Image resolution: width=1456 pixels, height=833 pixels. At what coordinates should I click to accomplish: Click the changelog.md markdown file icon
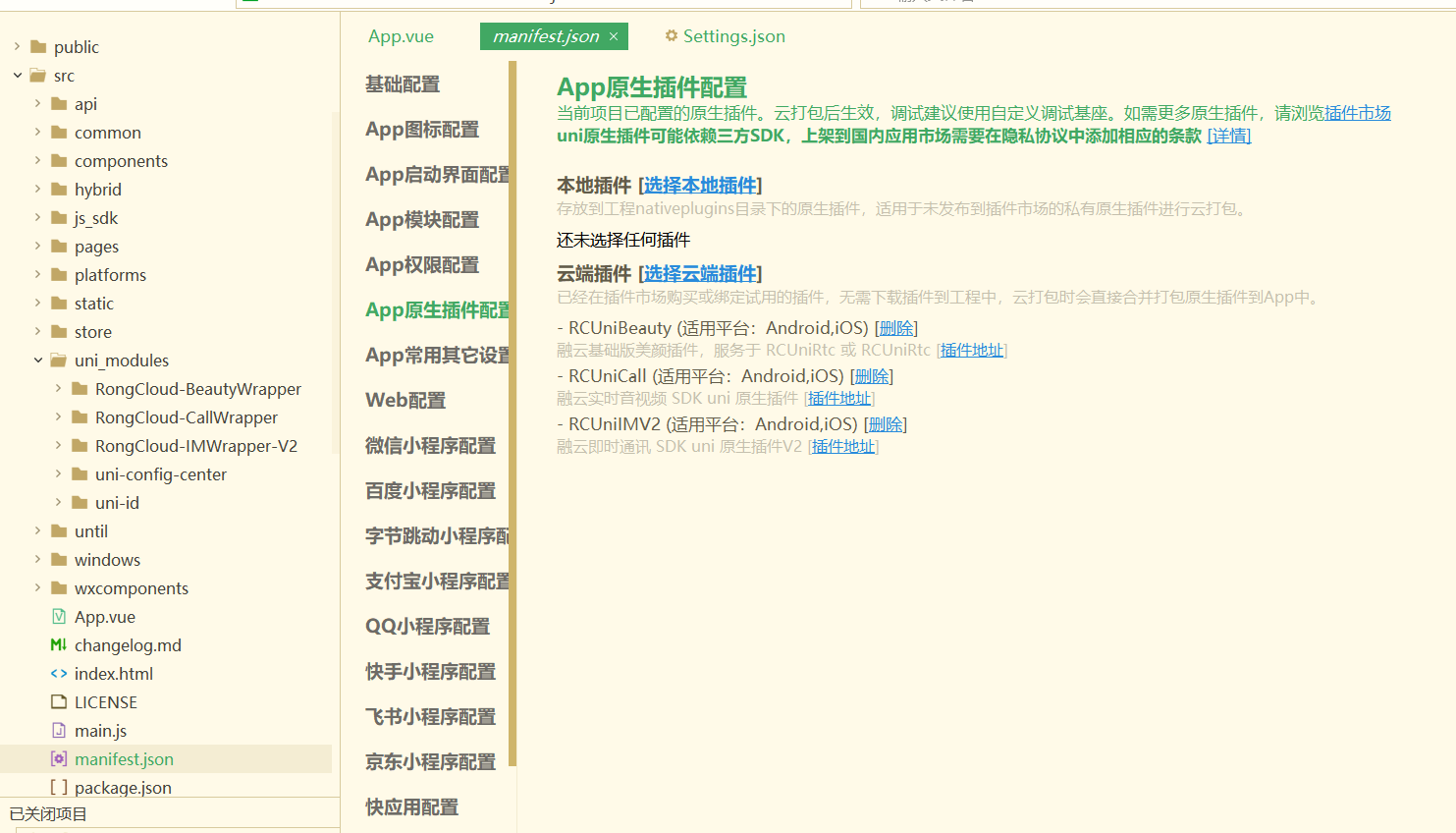click(59, 645)
